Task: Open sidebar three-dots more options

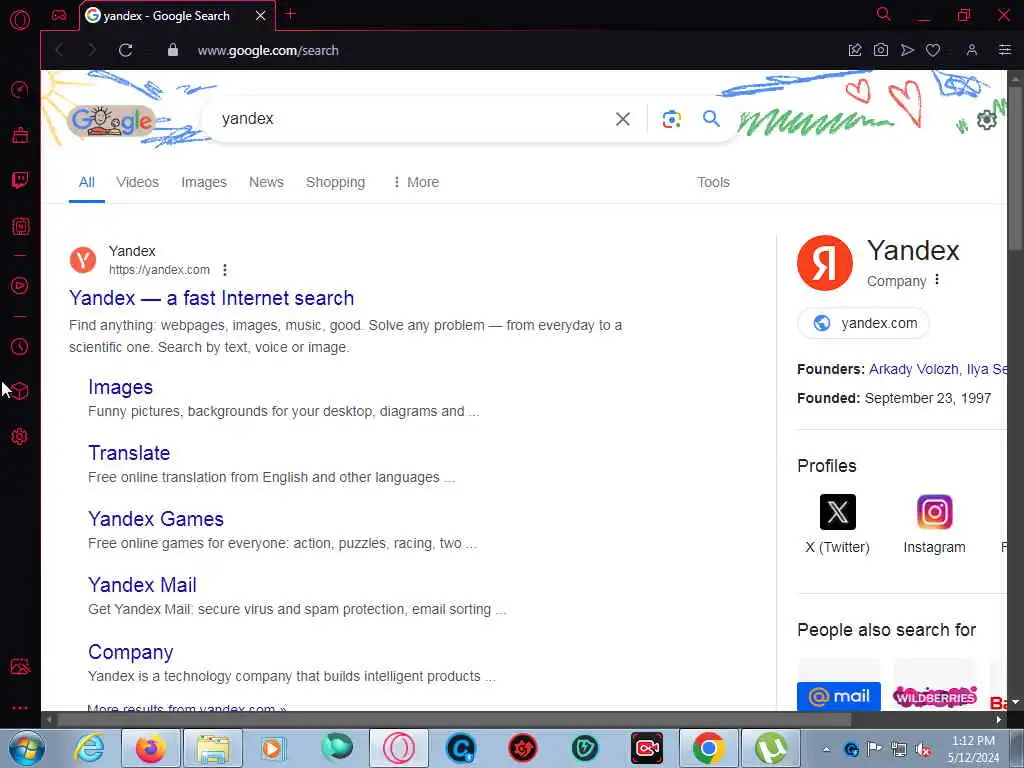Action: 20,707
